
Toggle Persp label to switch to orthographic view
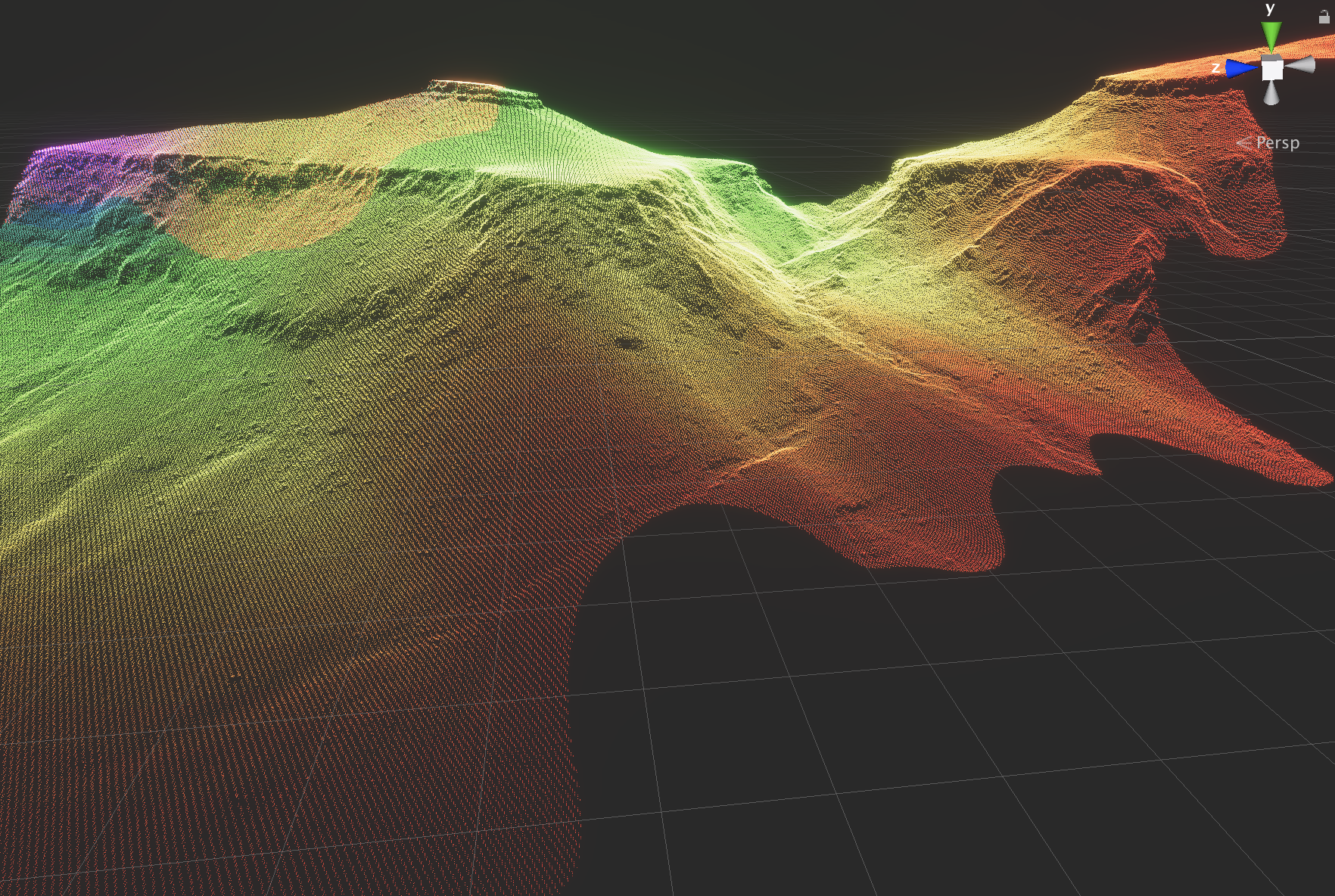click(1278, 142)
